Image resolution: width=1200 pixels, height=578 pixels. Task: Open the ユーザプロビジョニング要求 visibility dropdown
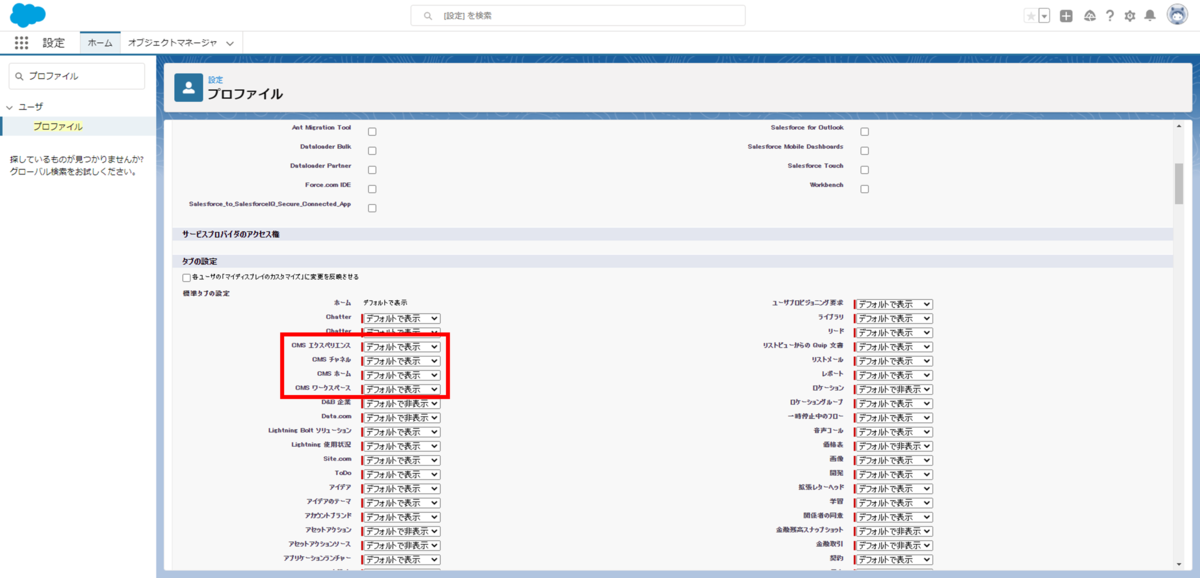tap(893, 304)
